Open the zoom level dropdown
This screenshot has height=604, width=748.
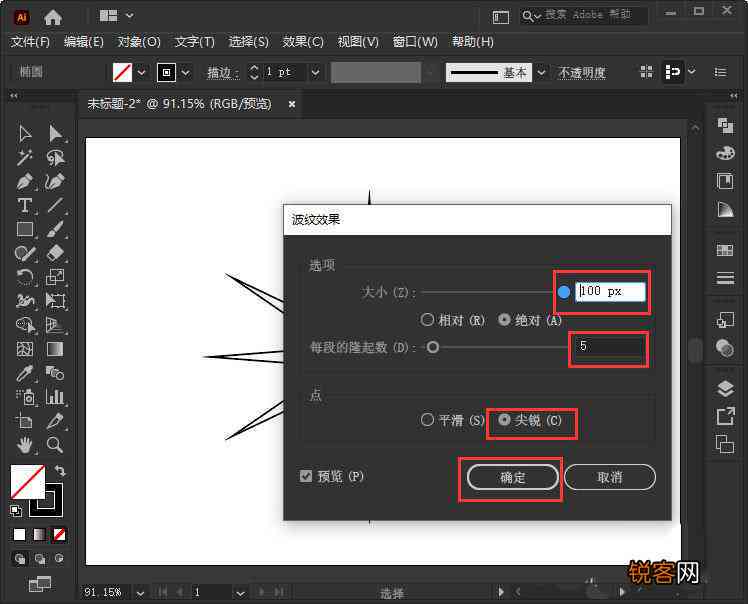(x=140, y=593)
